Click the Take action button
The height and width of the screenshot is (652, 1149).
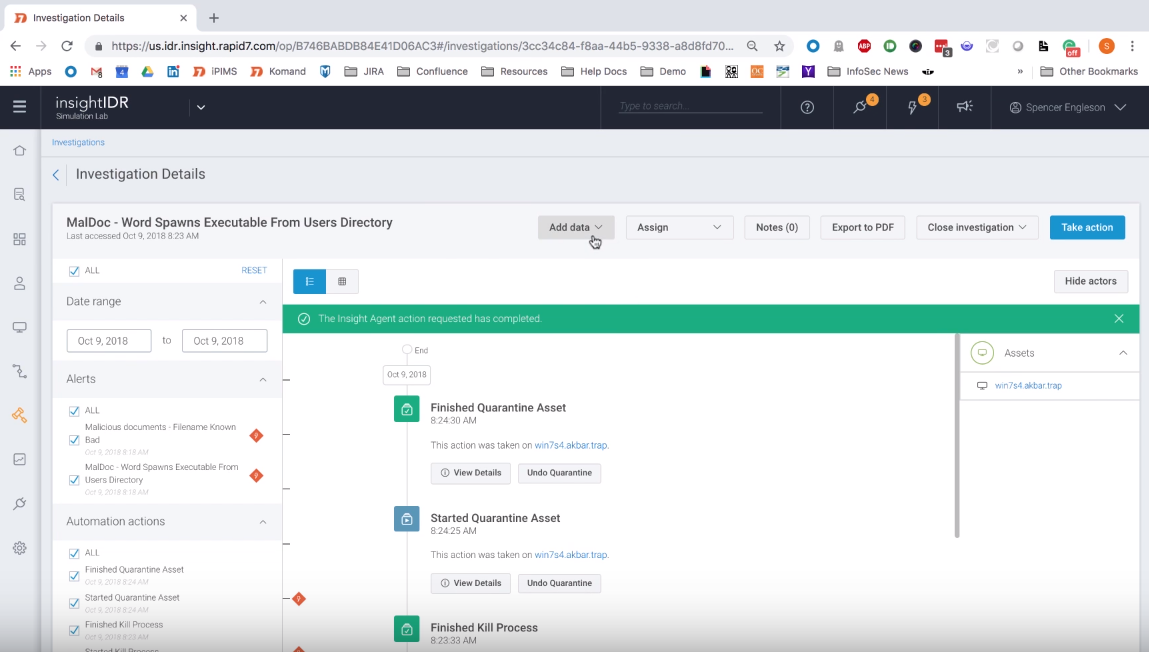click(1087, 227)
